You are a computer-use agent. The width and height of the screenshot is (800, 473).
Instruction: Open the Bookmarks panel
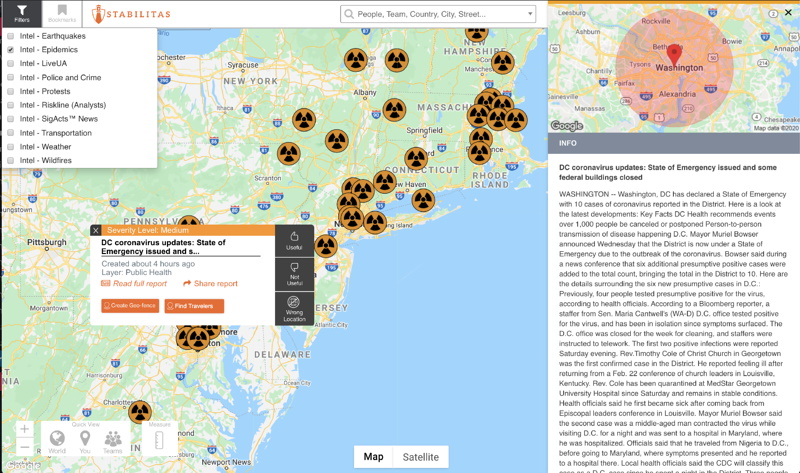point(62,14)
